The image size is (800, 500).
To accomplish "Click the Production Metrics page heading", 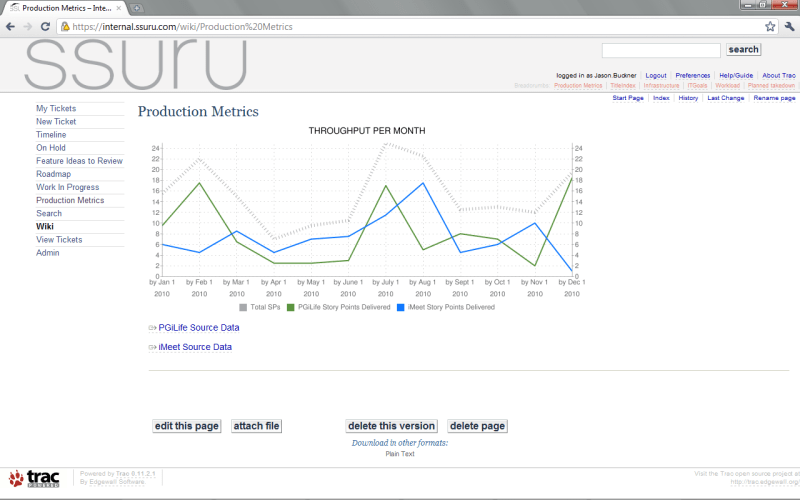I will 198,112.
